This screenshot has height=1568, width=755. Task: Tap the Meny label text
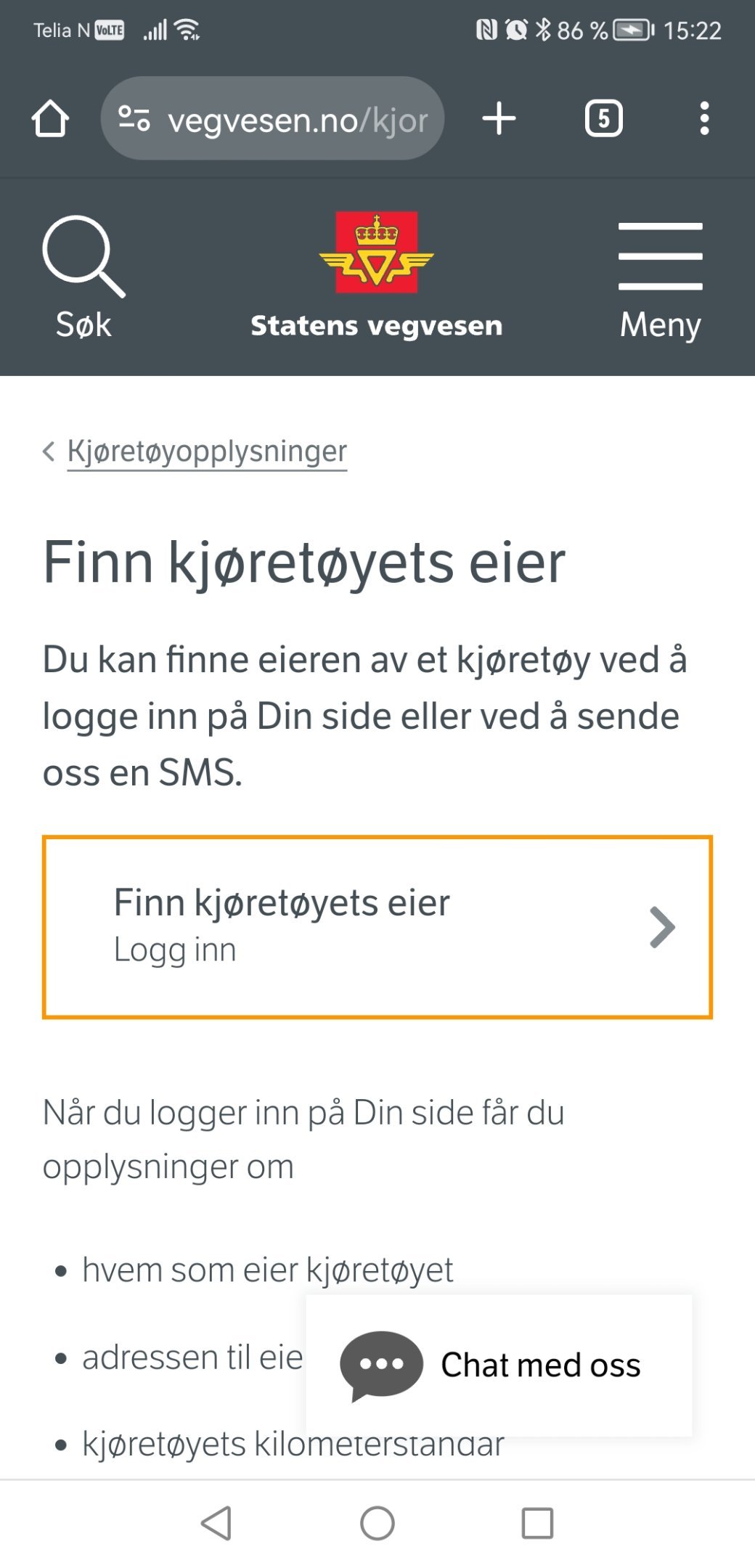tap(660, 324)
